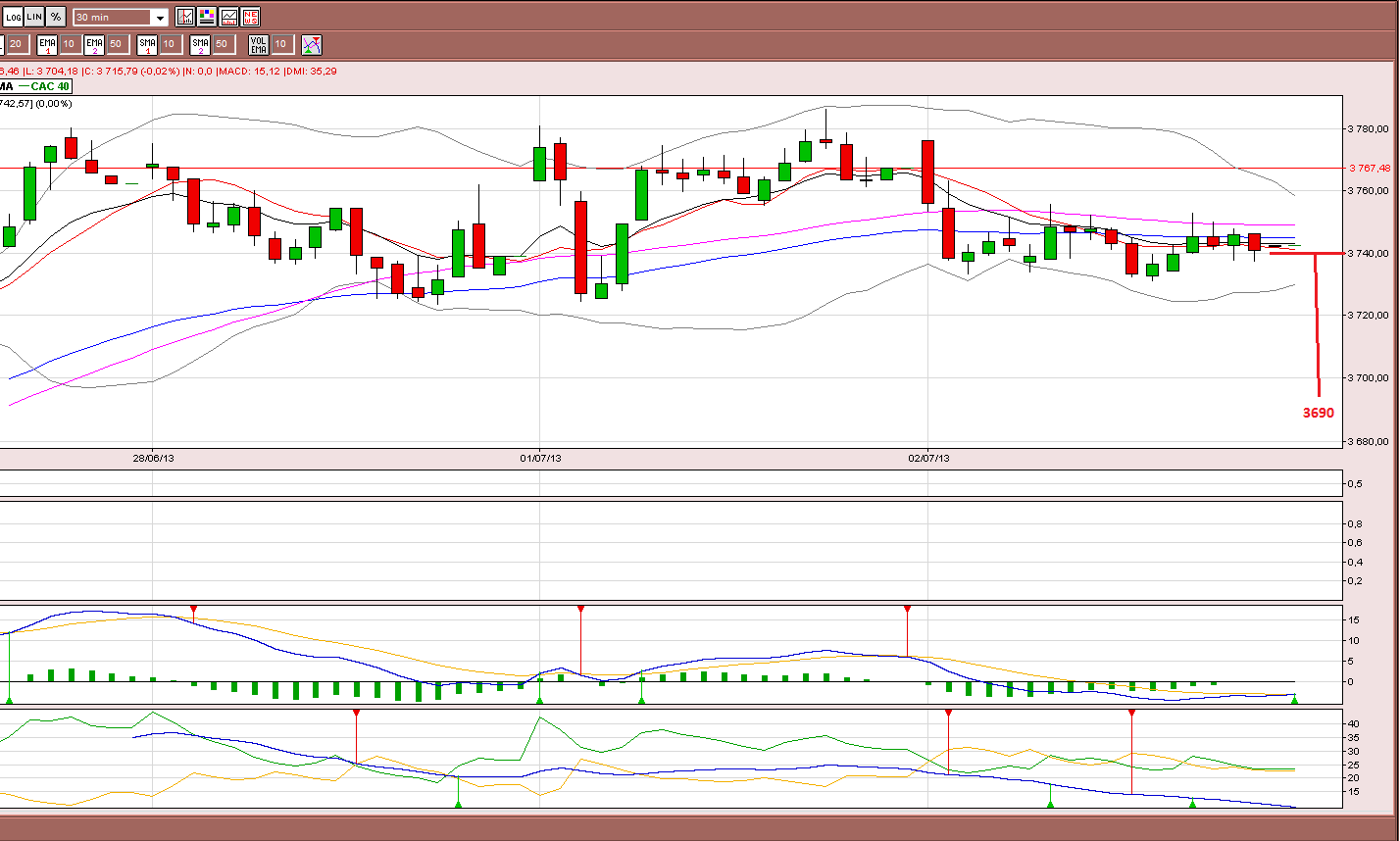The image size is (1400, 841).
Task: Click the red 3690 price target annotation
Action: [x=1318, y=413]
